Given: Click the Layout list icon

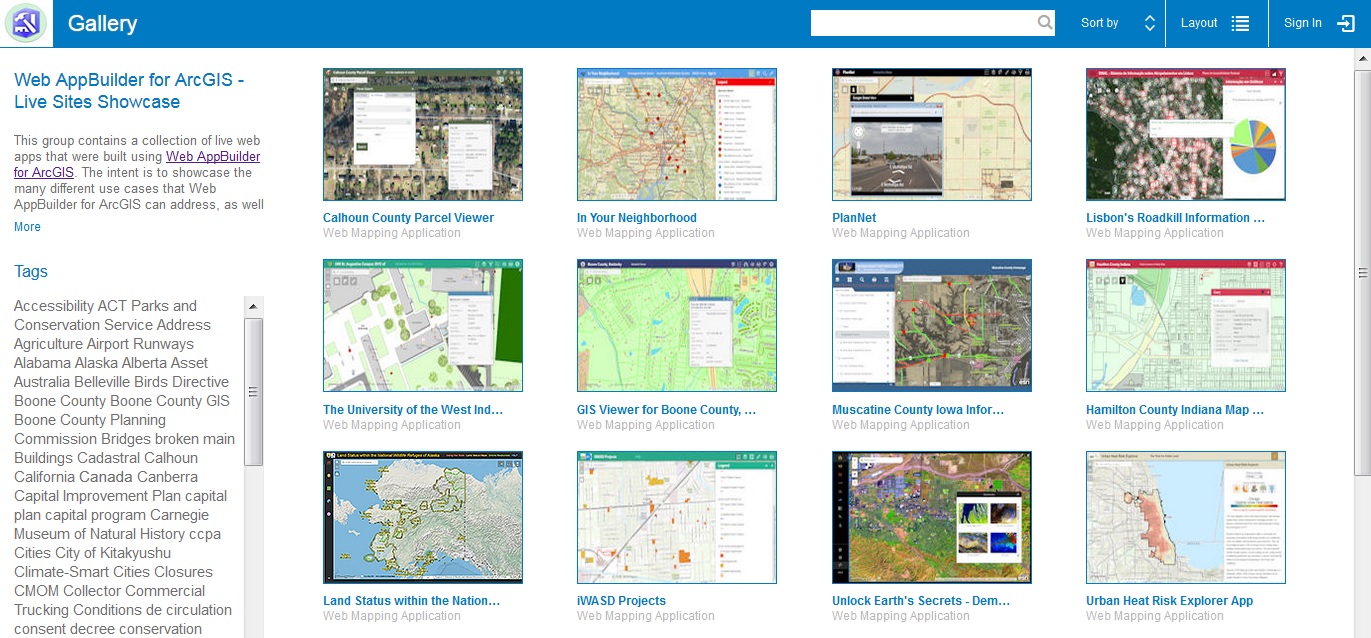Looking at the screenshot, I should (x=1240, y=23).
